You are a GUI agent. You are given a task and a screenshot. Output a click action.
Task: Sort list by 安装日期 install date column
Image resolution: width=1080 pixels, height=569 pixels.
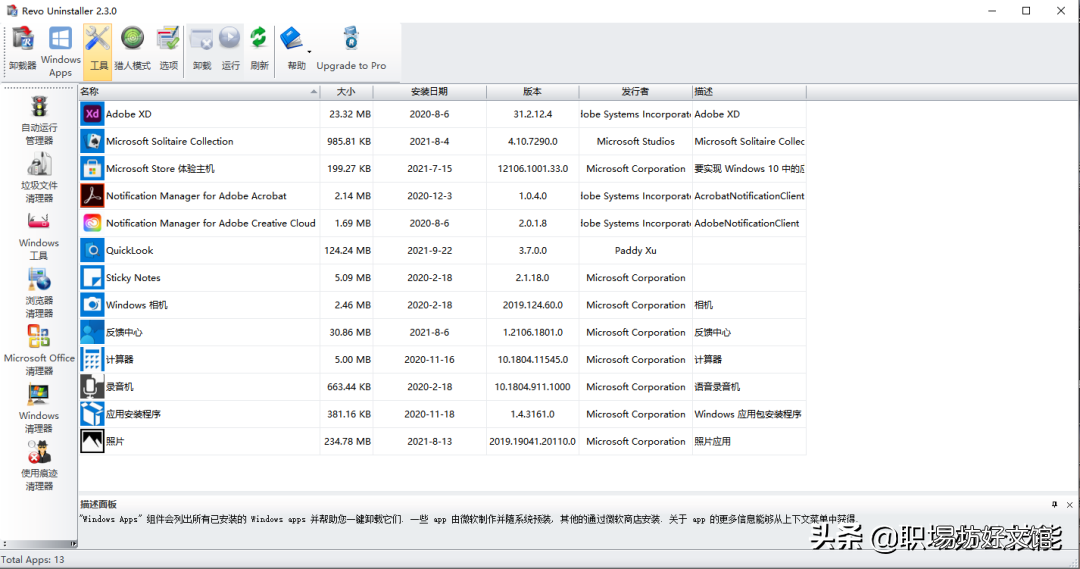pyautogui.click(x=429, y=91)
